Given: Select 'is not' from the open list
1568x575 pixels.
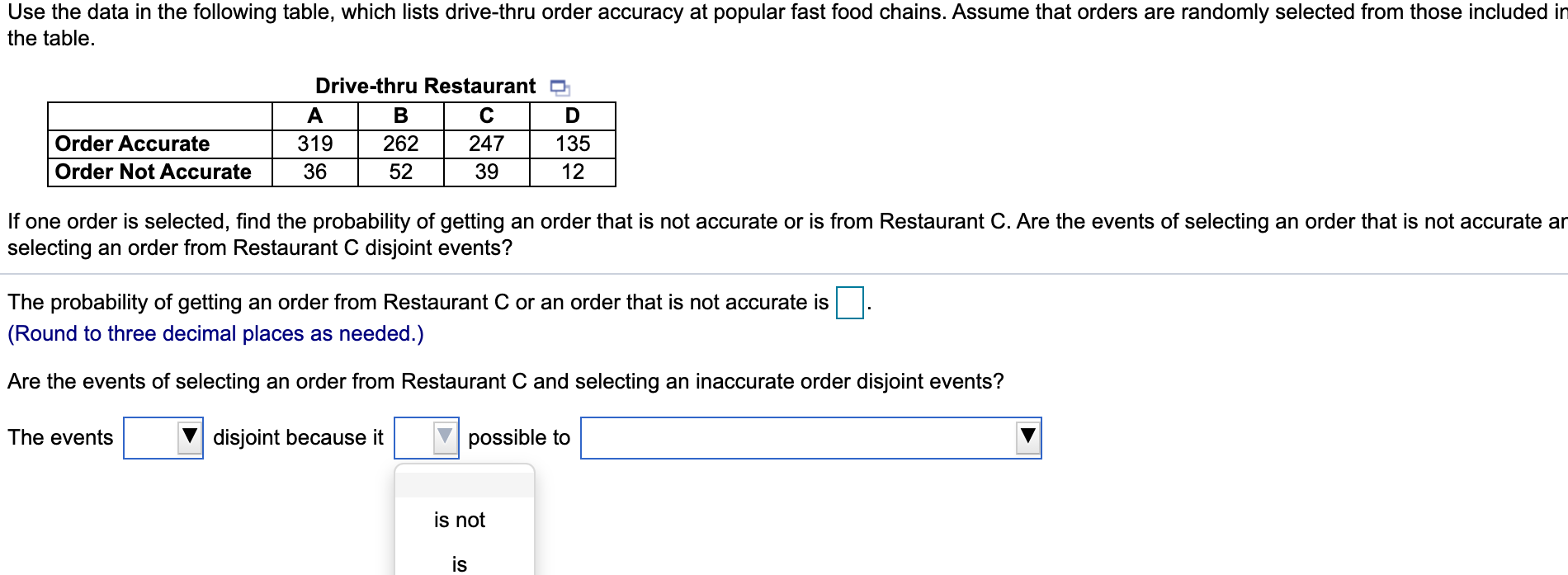Looking at the screenshot, I should click(460, 521).
